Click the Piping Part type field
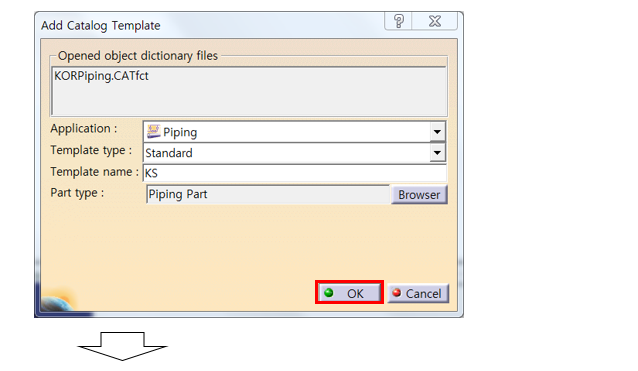The height and width of the screenshot is (371, 638). (268, 194)
